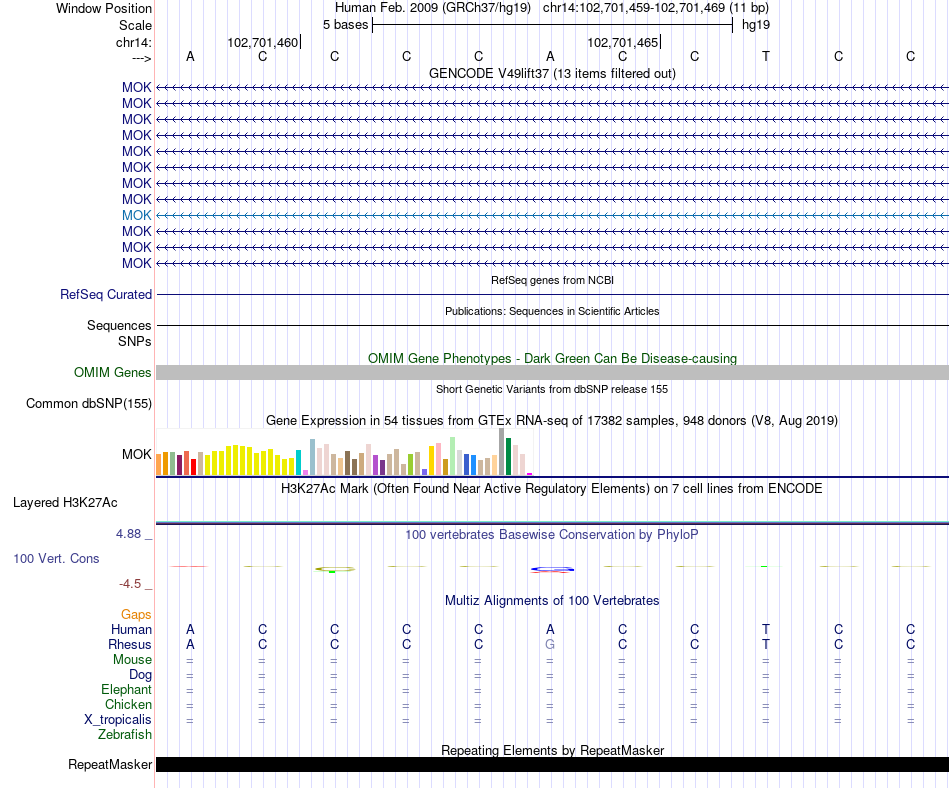Viewport: 950px width, 788px height.
Task: Select the Chicken alignment row label
Action: click(x=128, y=704)
